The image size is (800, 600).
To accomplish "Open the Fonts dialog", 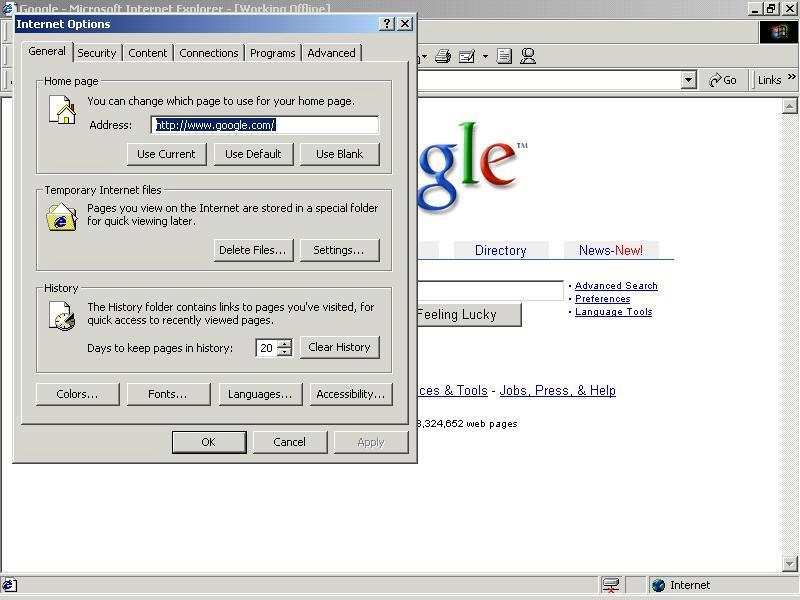I will pyautogui.click(x=168, y=394).
